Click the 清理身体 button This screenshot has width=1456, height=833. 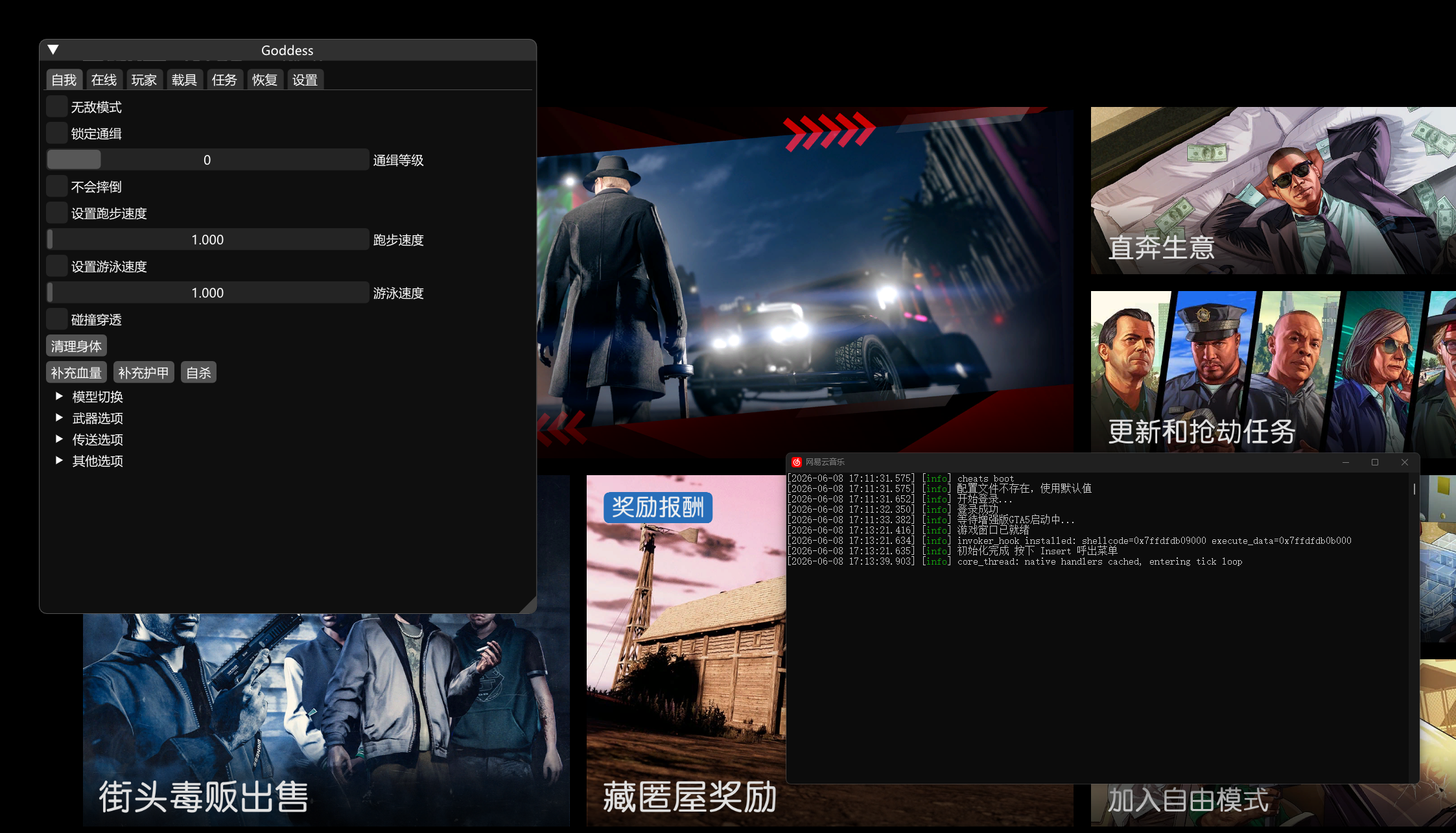(x=76, y=346)
